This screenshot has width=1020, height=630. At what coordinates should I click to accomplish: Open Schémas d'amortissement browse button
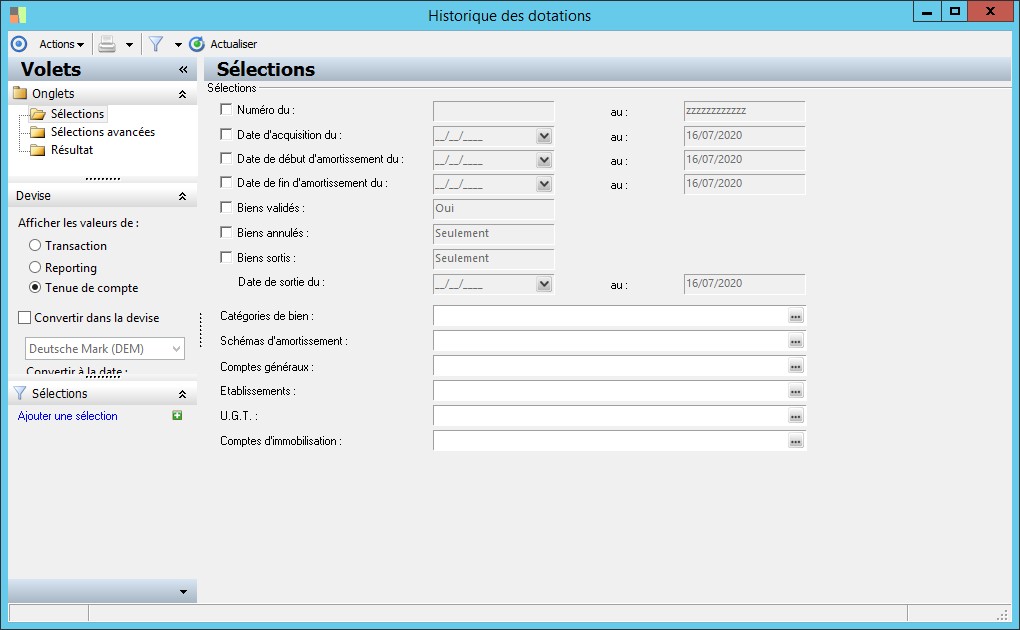pyautogui.click(x=796, y=341)
